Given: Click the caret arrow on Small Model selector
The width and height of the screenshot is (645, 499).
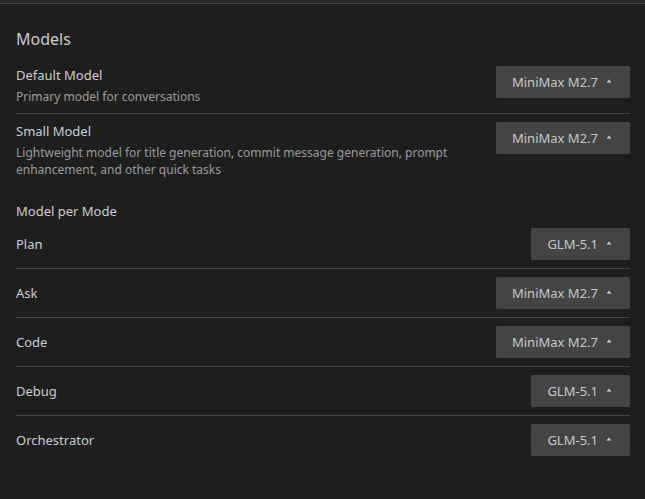Looking at the screenshot, I should coord(609,138).
